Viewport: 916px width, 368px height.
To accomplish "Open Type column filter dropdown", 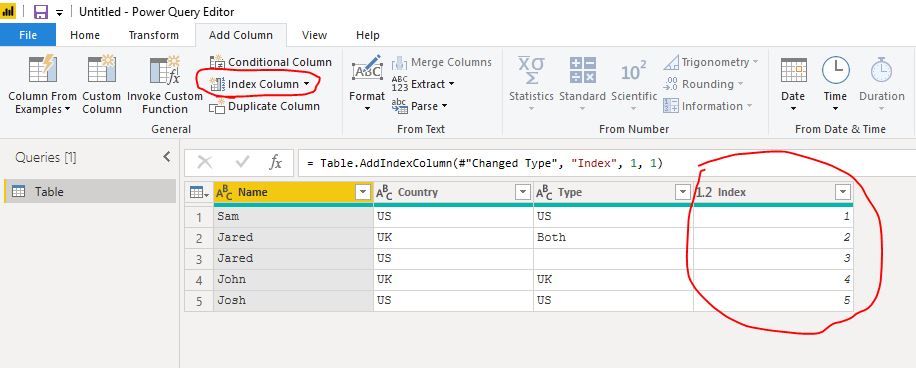I will [682, 192].
